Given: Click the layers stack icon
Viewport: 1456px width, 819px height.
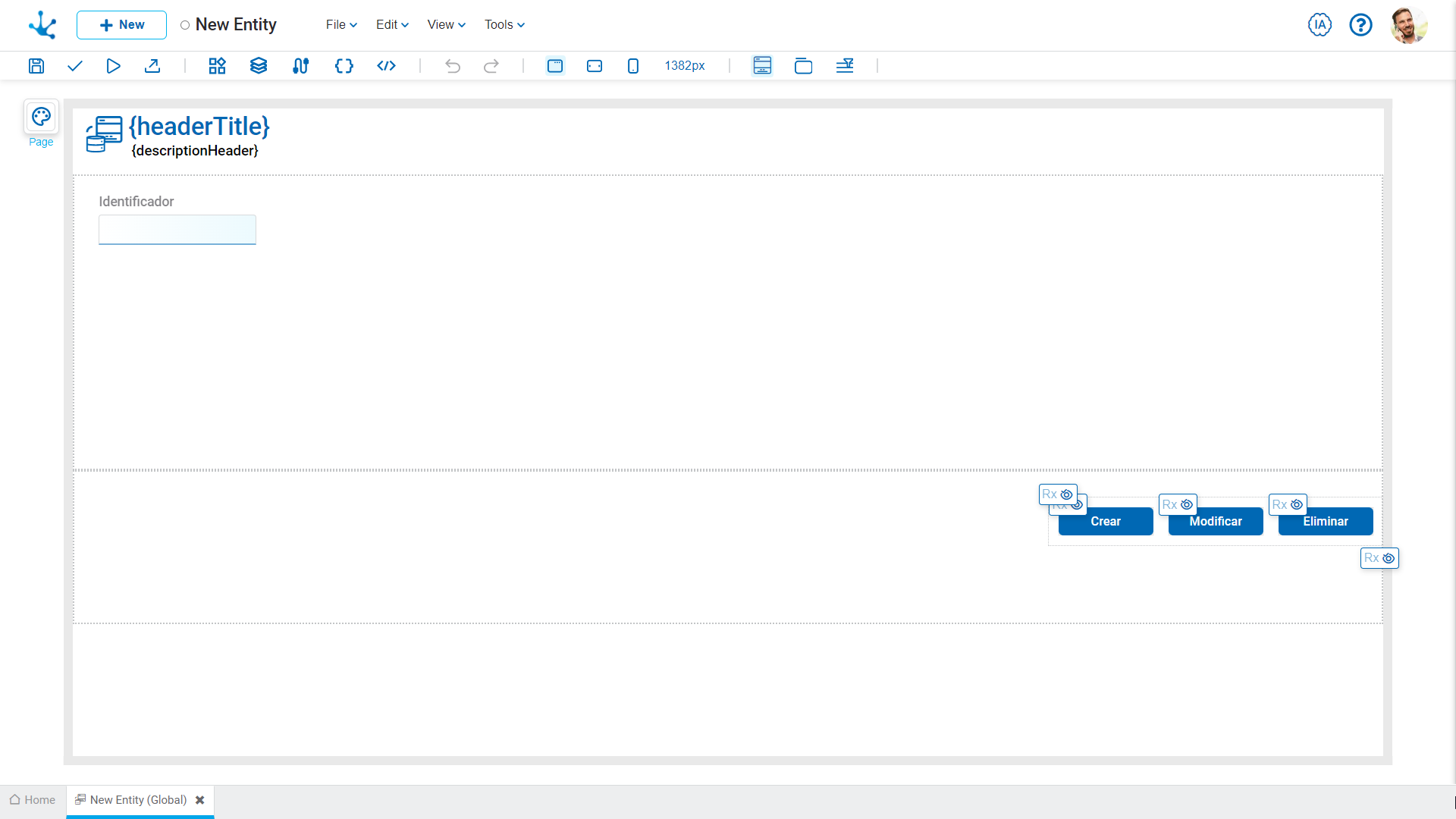Looking at the screenshot, I should 259,66.
